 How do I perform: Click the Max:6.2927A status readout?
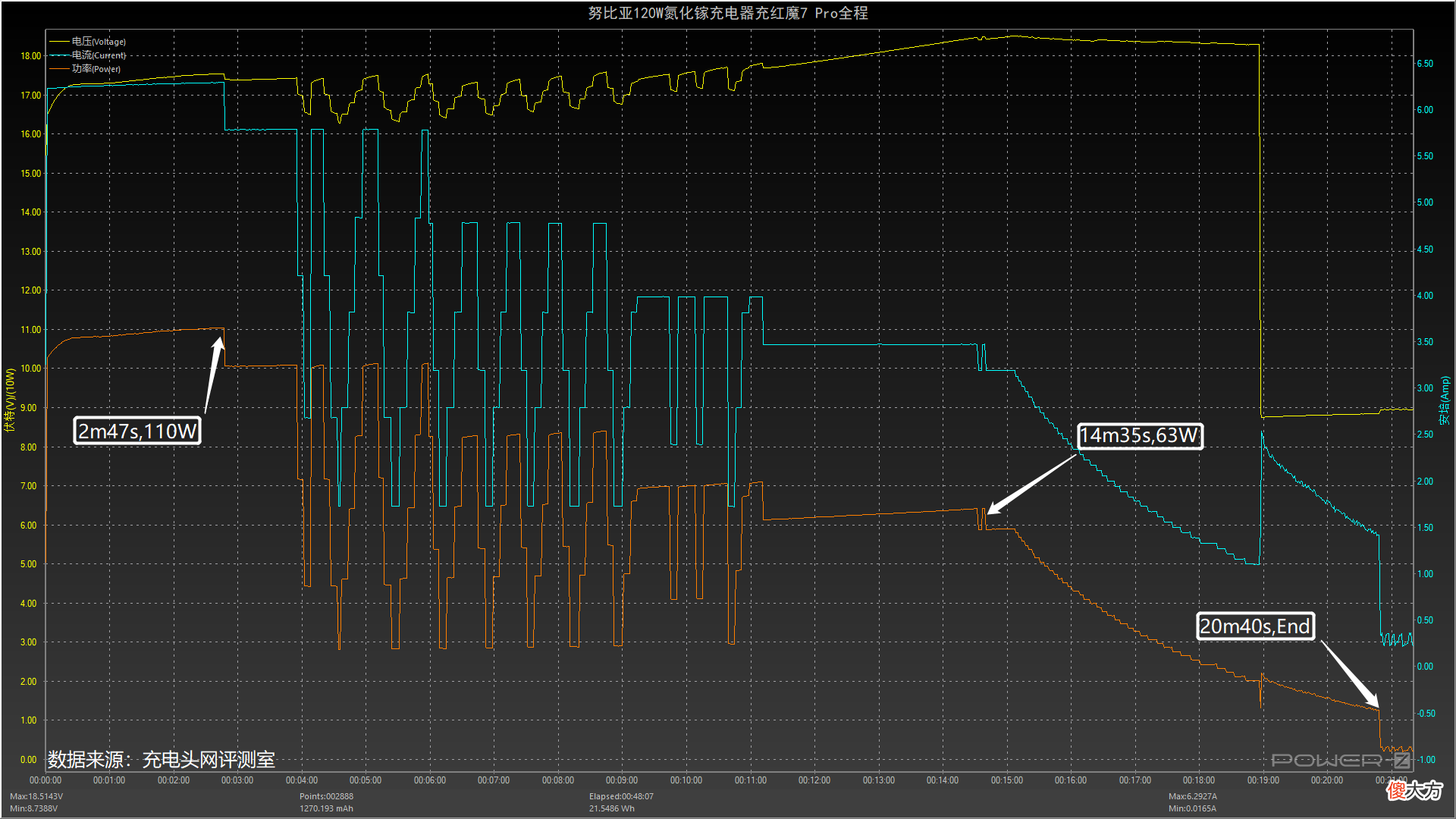click(1193, 796)
